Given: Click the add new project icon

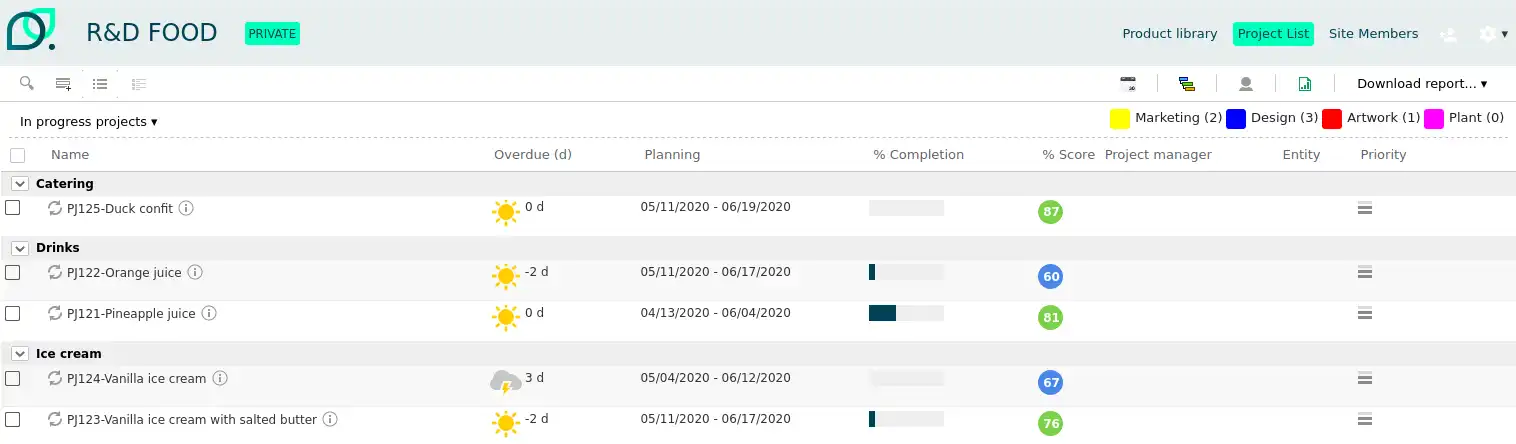Looking at the screenshot, I should (63, 84).
